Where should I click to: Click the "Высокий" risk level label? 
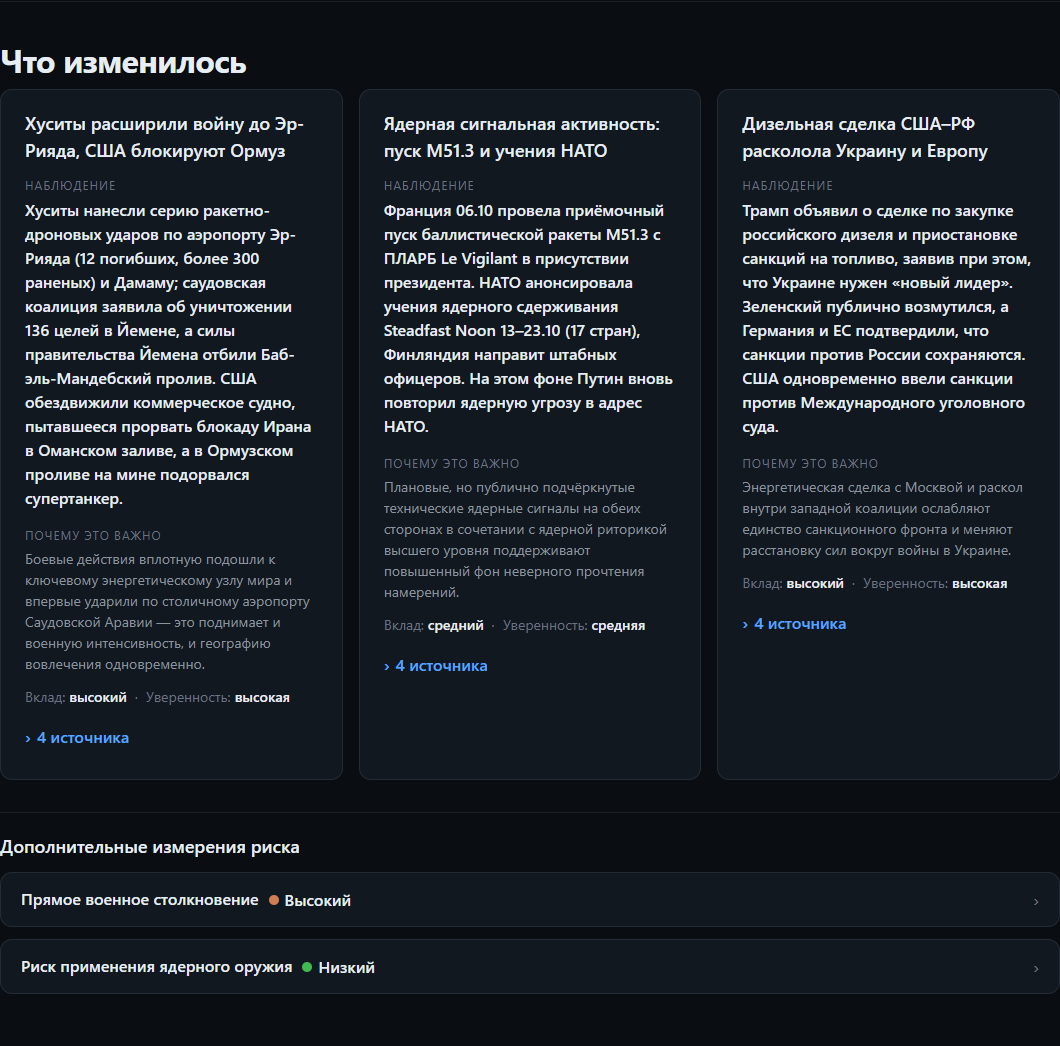tap(318, 901)
